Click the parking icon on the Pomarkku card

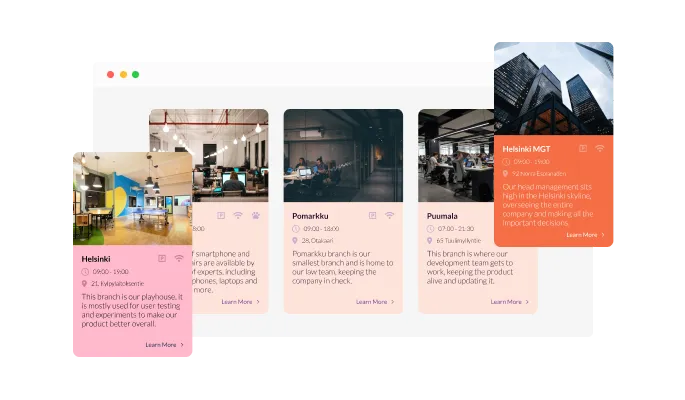[x=372, y=215]
